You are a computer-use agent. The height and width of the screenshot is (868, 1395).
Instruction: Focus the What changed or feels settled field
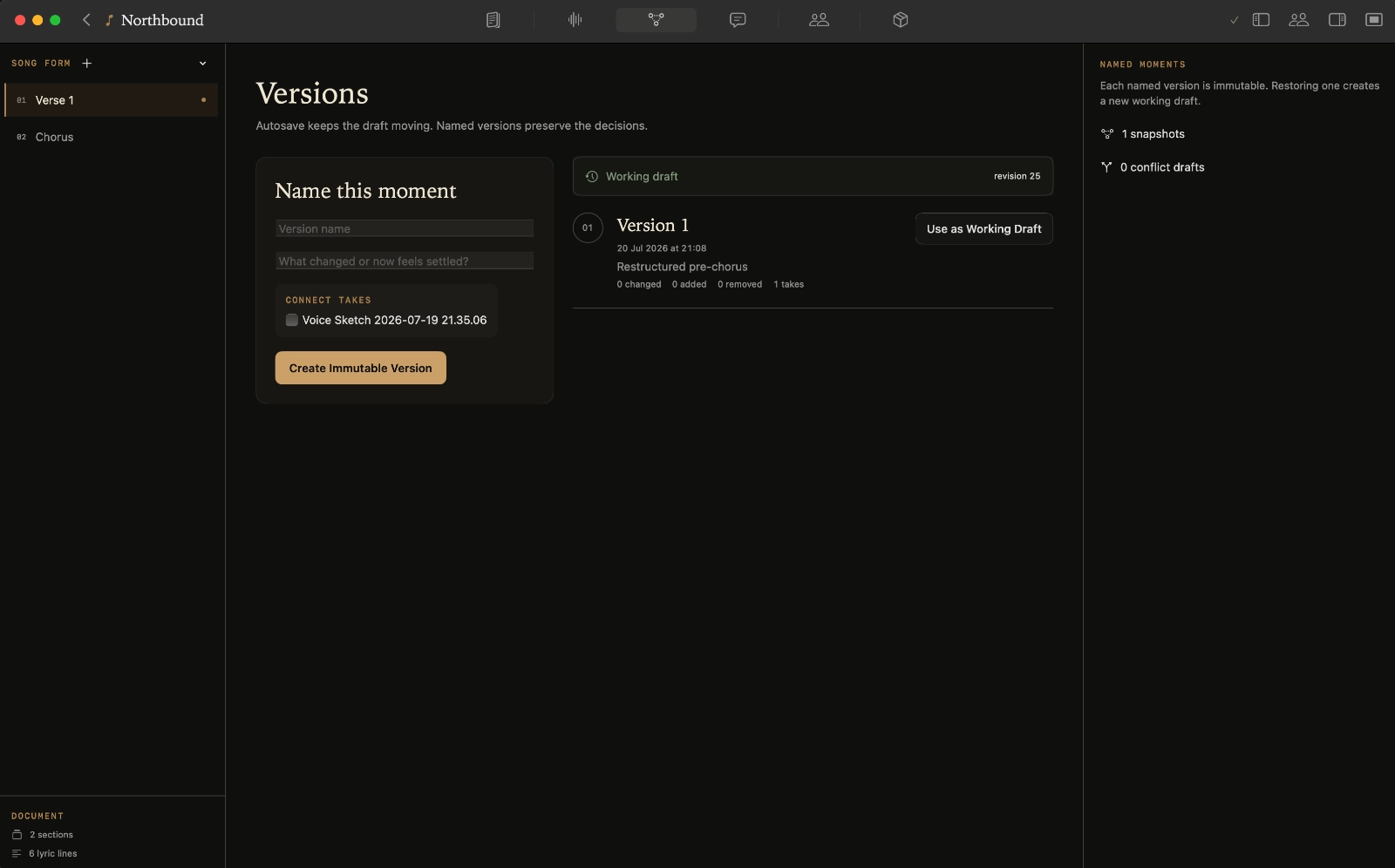[x=405, y=261]
